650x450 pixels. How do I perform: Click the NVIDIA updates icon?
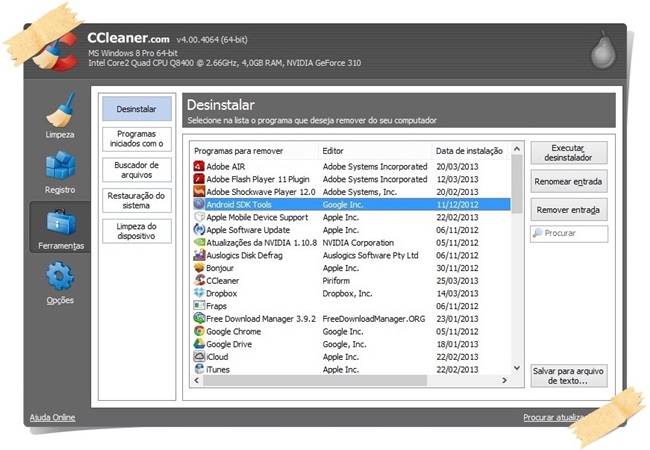199,242
